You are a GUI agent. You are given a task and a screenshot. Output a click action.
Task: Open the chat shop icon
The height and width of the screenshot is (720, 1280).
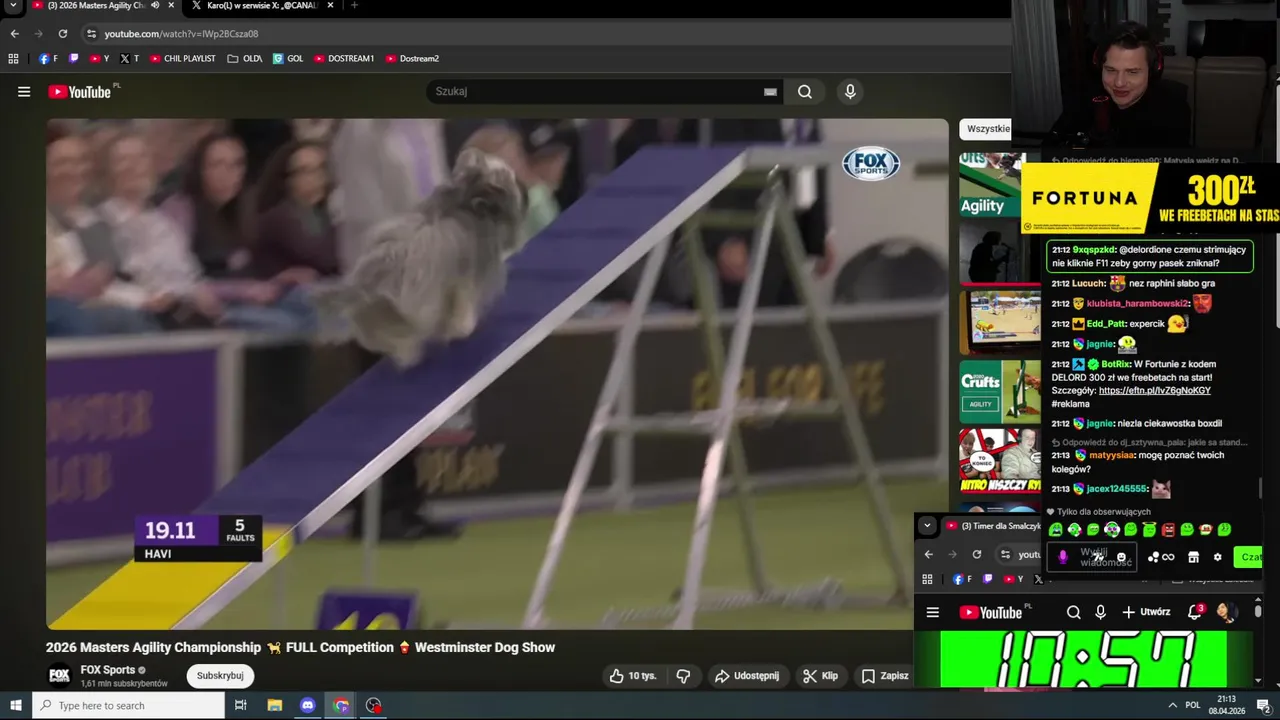tap(1193, 558)
